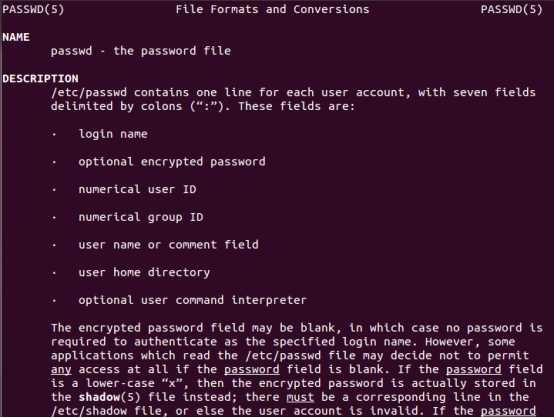Click the 'user home directory' entry

point(144,272)
